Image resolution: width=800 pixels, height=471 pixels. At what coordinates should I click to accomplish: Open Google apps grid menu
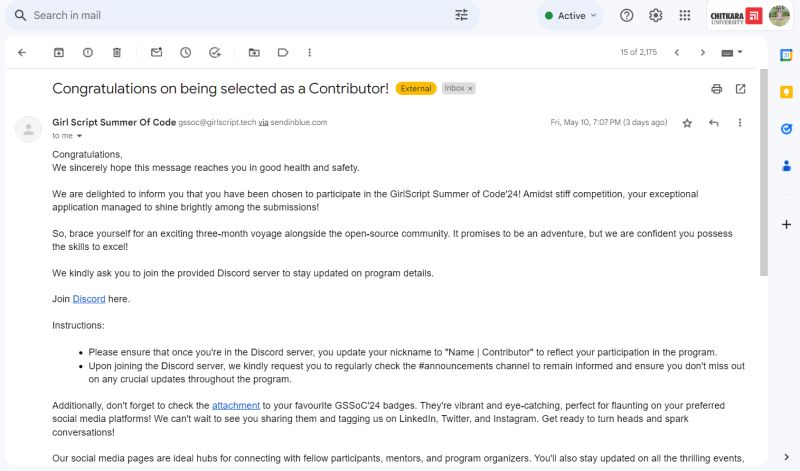685,15
